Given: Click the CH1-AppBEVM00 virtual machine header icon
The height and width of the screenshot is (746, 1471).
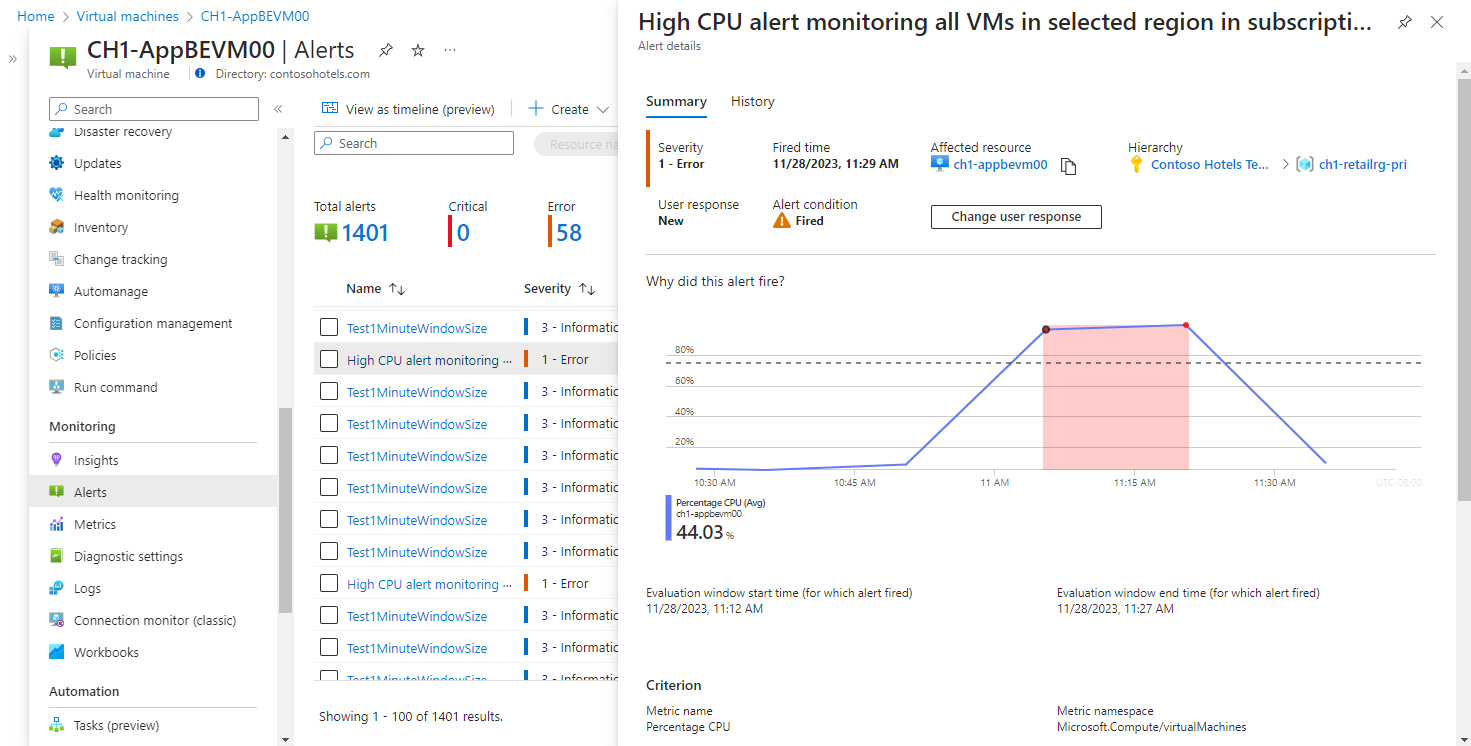Looking at the screenshot, I should click(63, 57).
